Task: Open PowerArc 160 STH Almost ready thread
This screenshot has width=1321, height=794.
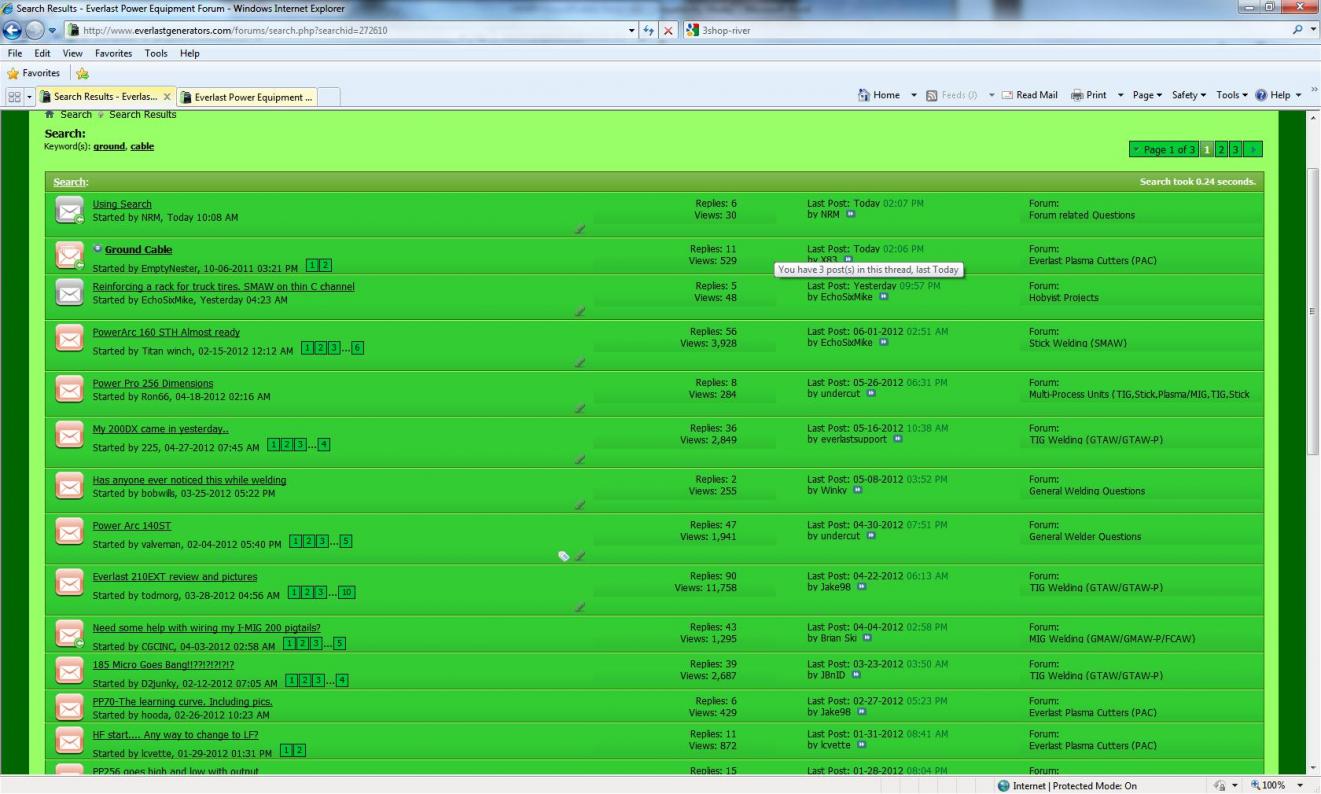Action: [166, 332]
